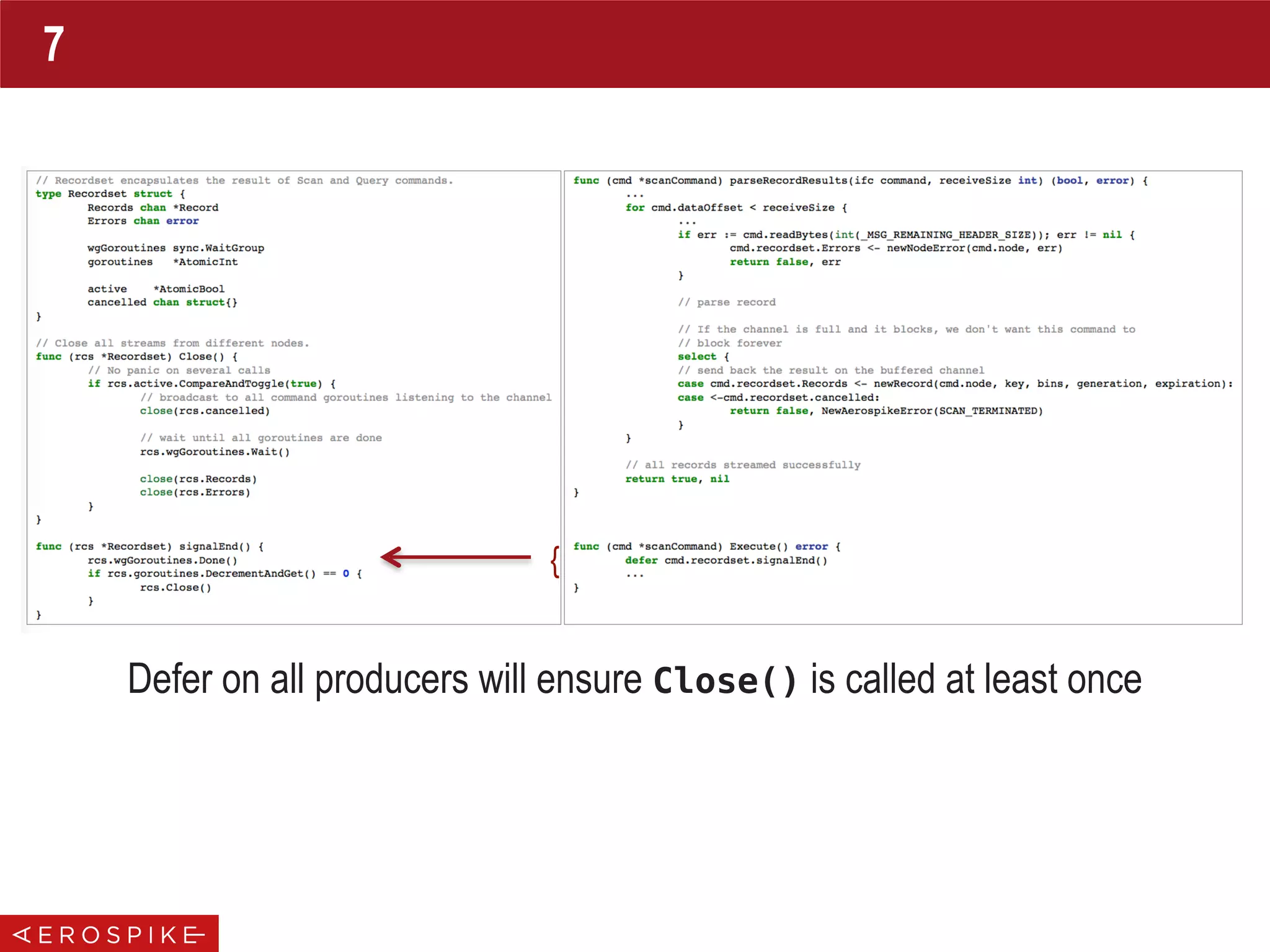Click the 'Records chan *Record' line
This screenshot has width=1270, height=952.
[153, 208]
